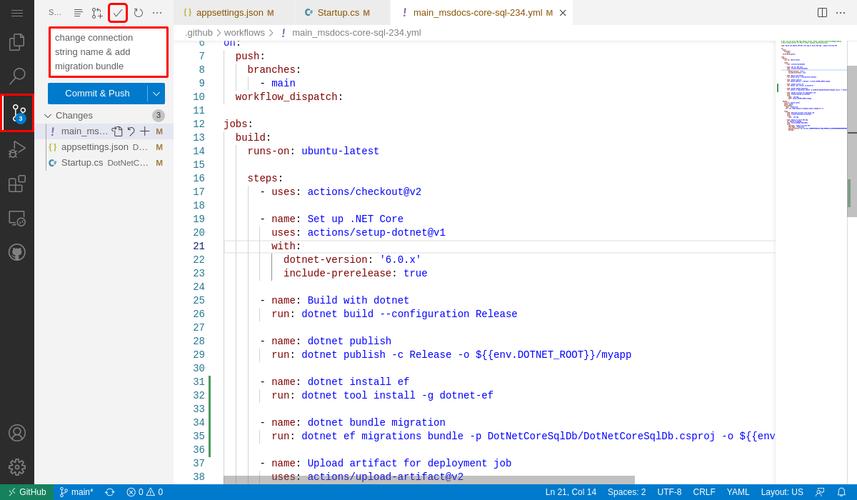Open editor more actions ellipsis
Screen dimensions: 857x500
tap(841, 13)
